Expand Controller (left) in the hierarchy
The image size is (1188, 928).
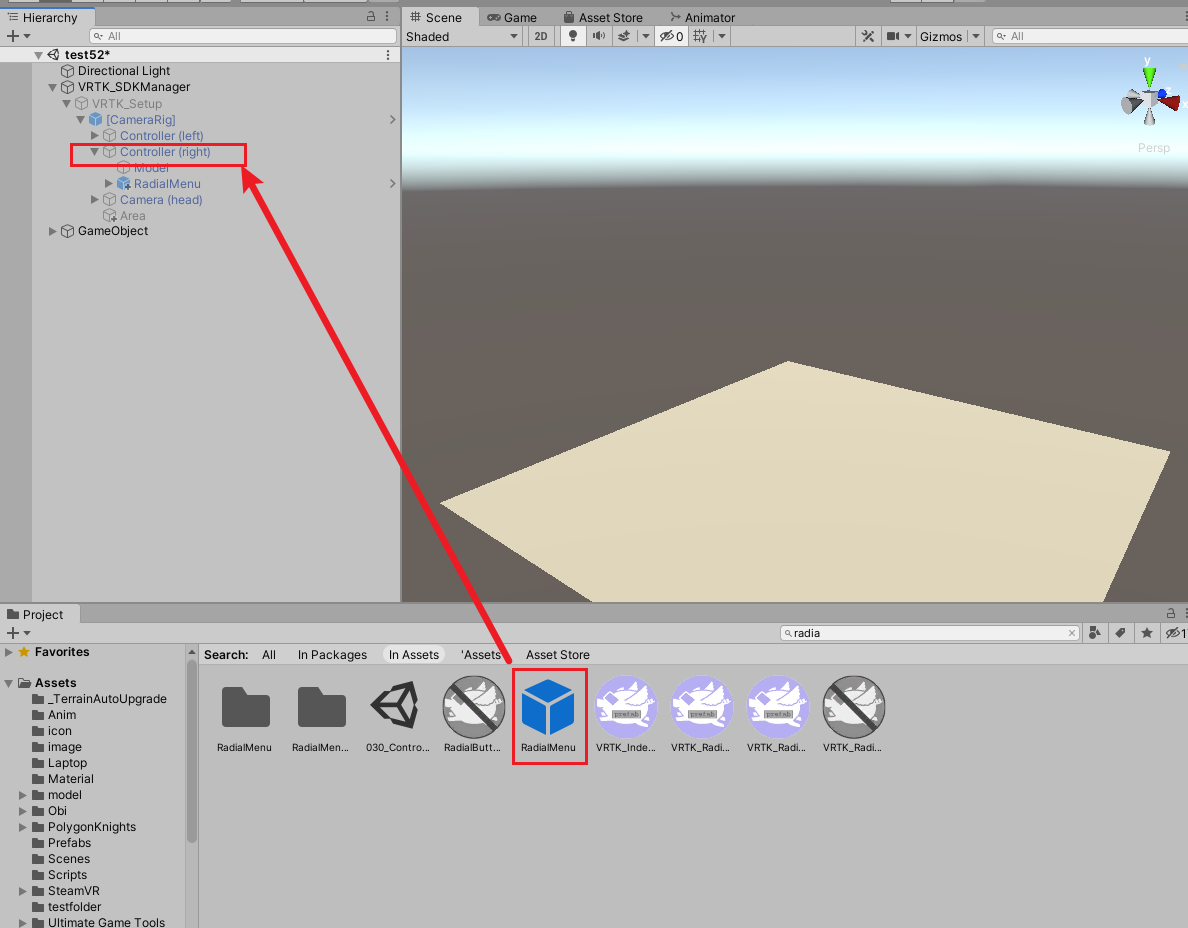click(x=94, y=135)
